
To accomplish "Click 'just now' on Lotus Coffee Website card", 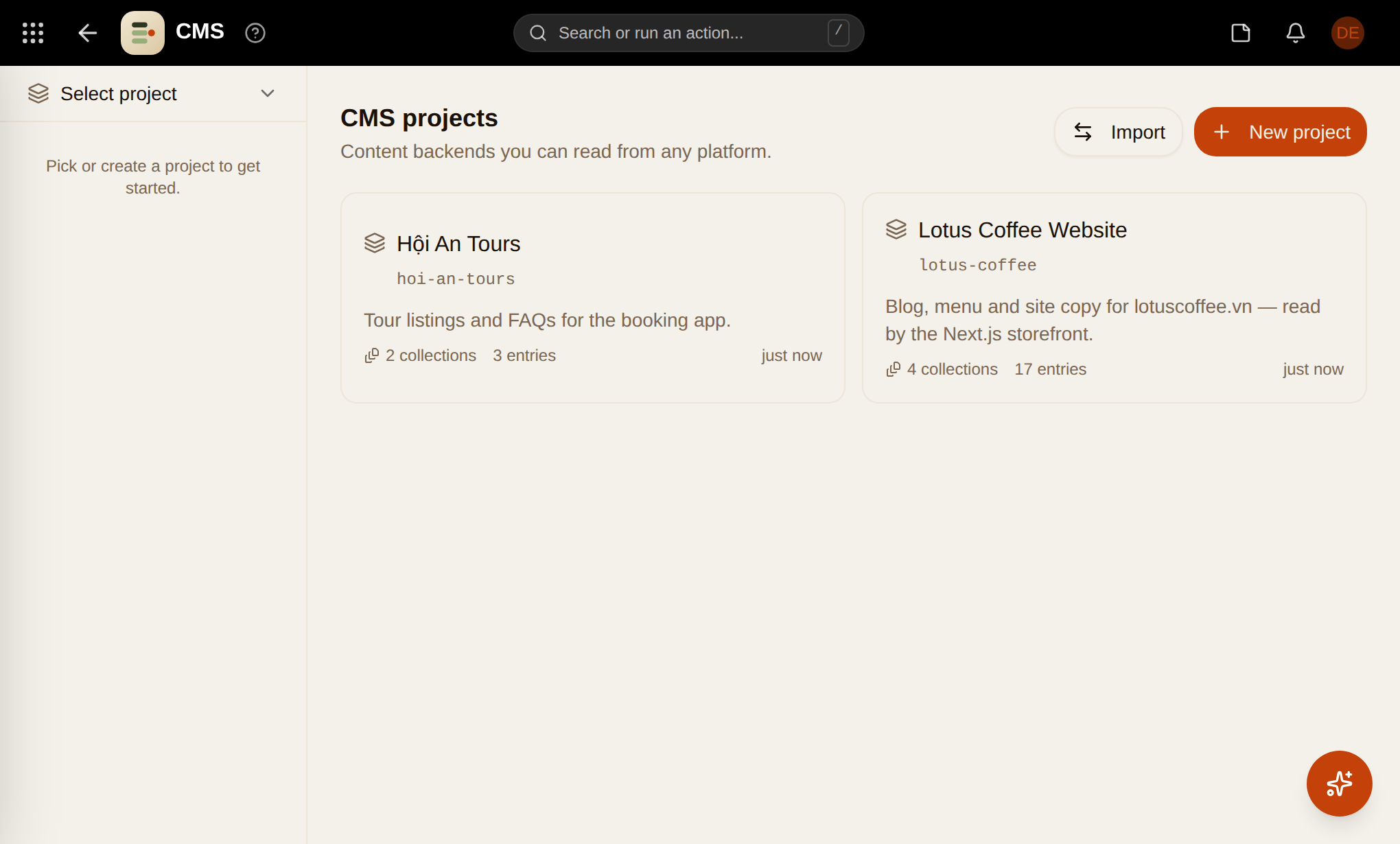I will 1313,369.
